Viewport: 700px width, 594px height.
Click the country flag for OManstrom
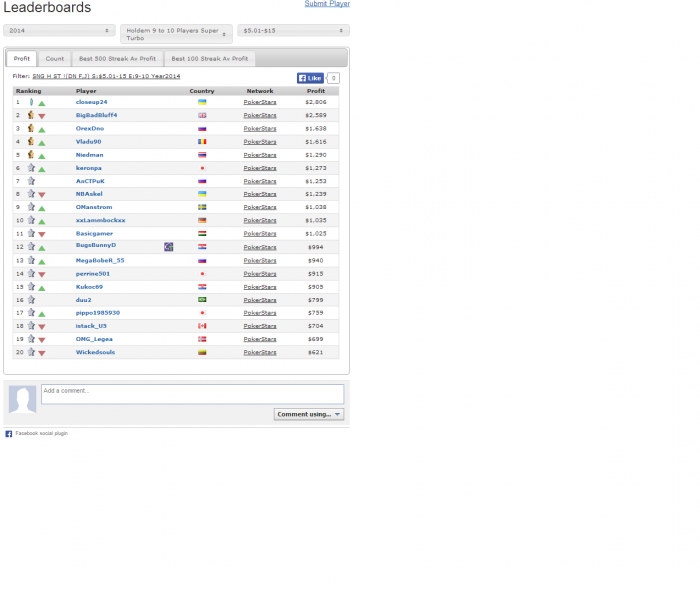202,207
